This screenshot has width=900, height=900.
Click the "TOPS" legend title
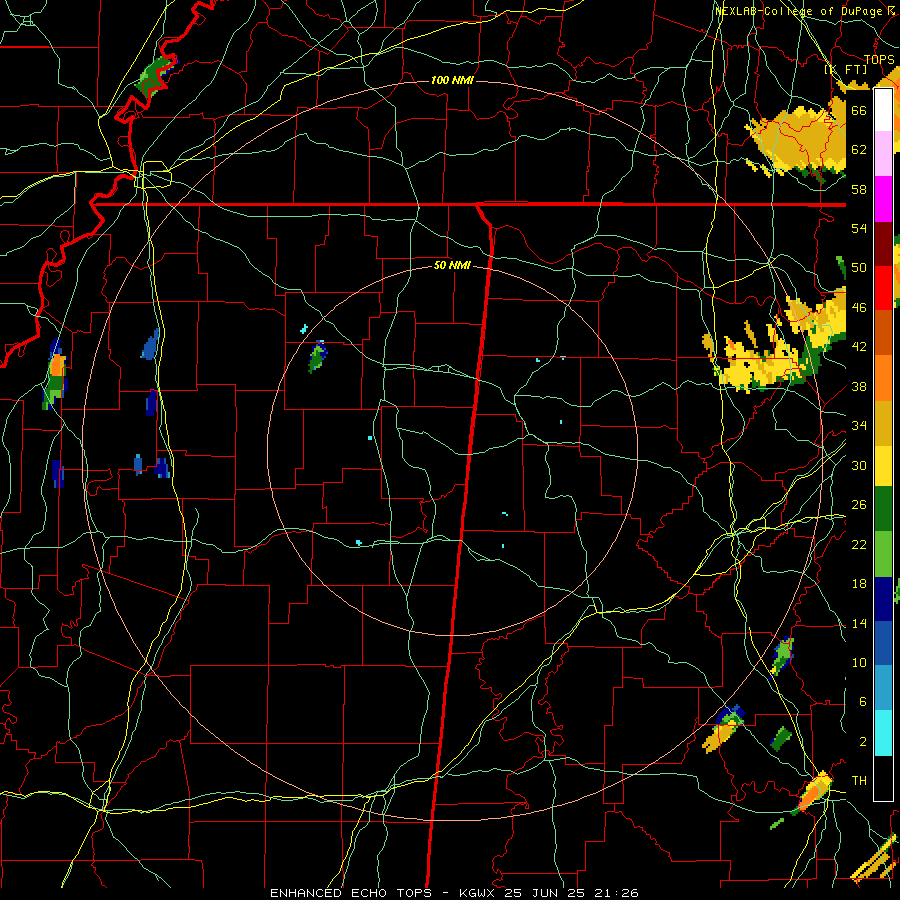[x=879, y=59]
